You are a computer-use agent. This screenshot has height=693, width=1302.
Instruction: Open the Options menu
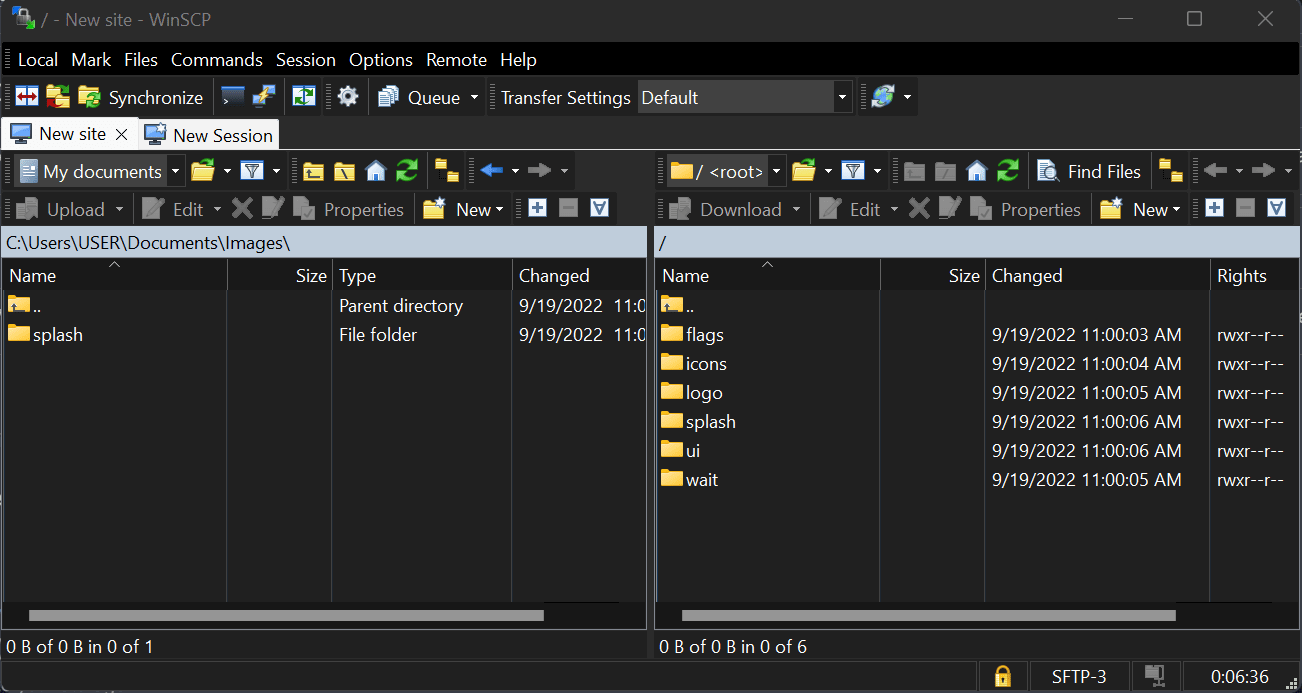click(381, 60)
